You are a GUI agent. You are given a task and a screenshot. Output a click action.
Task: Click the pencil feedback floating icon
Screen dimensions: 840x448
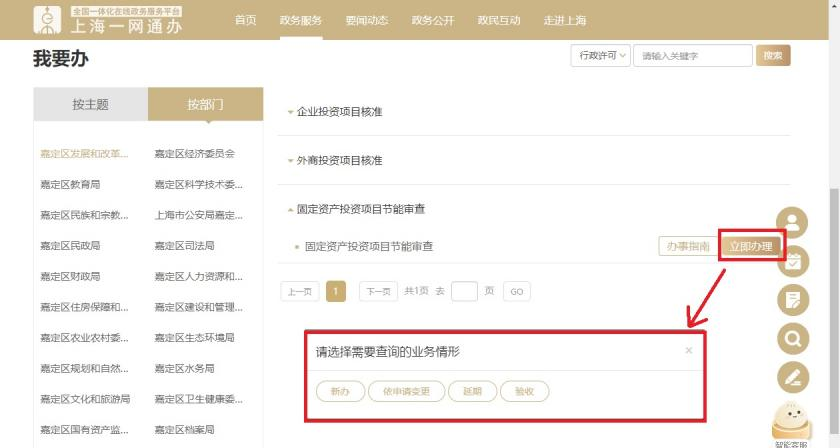click(x=793, y=377)
